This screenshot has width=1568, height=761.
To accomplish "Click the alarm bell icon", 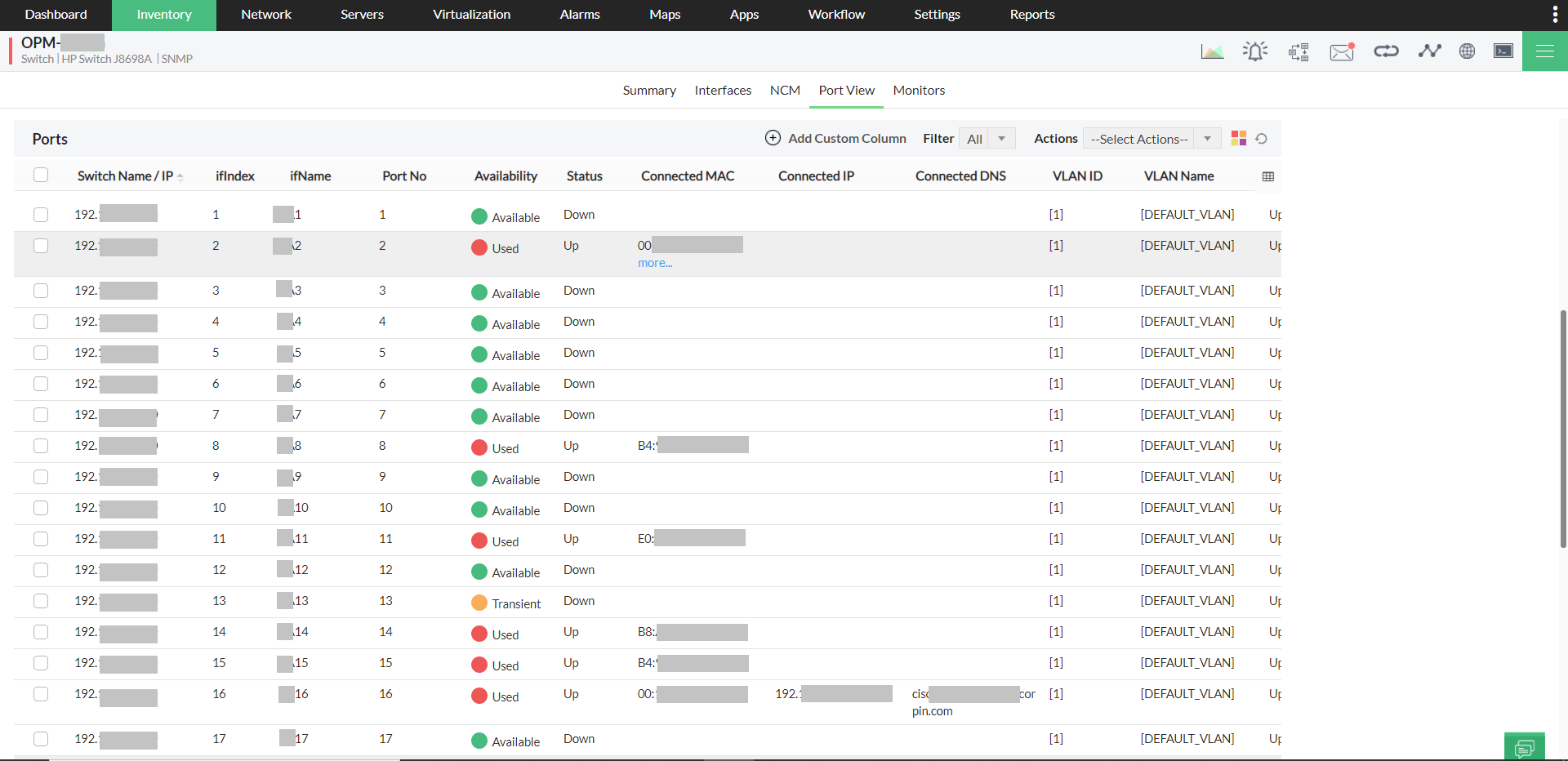I will click(x=1255, y=51).
